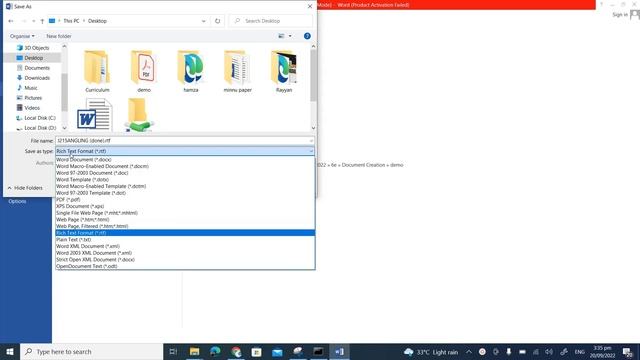Select the Word document file icon
Screen dimensions: 640x360
click(95, 115)
